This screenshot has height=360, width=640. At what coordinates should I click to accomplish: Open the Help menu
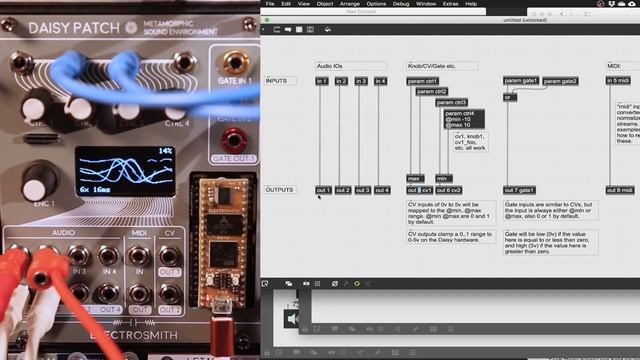[x=471, y=4]
